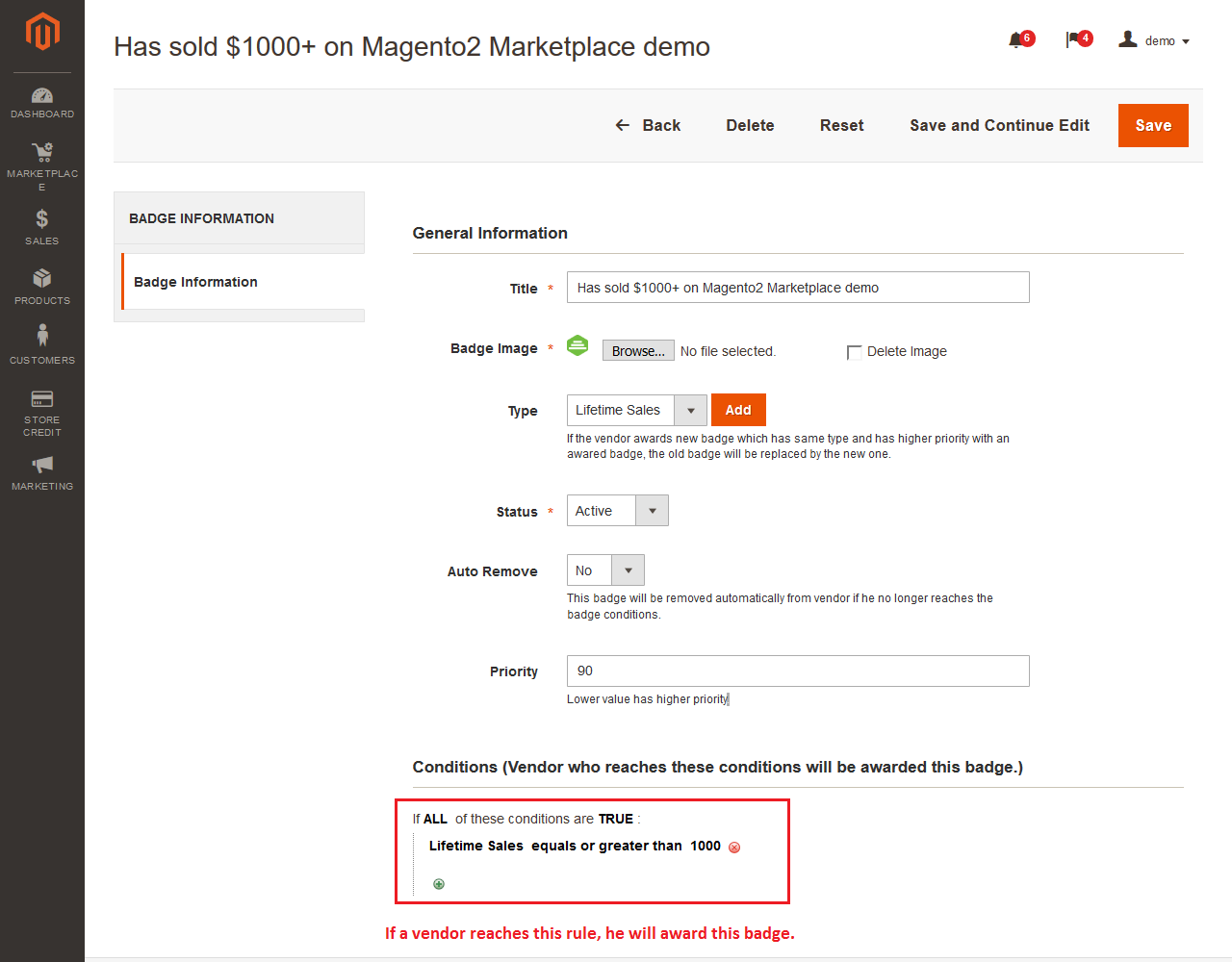Add a new condition with the green plus
Viewport: 1232px width, 962px height.
pos(439,883)
